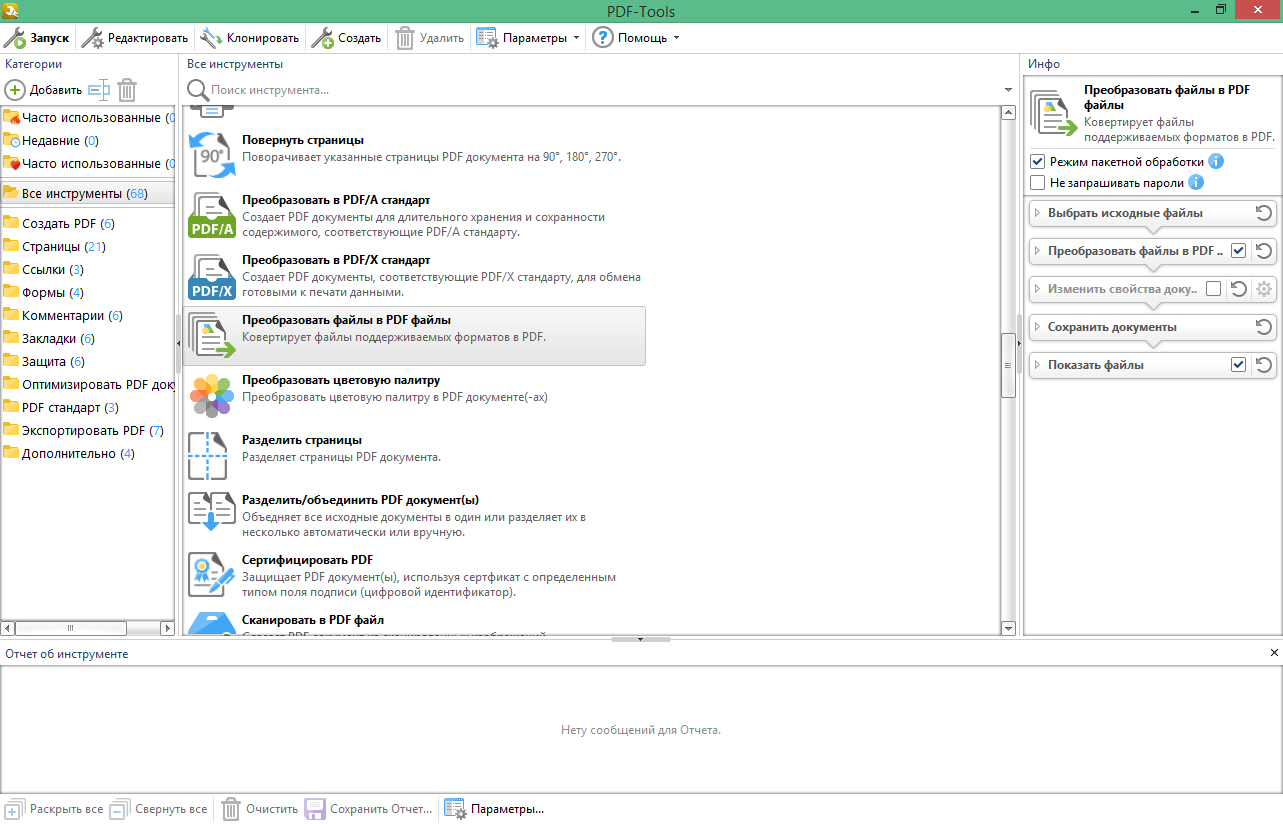Expand Изменить свойства документа step
Screen dimensions: 1283x824
(x=1037, y=289)
